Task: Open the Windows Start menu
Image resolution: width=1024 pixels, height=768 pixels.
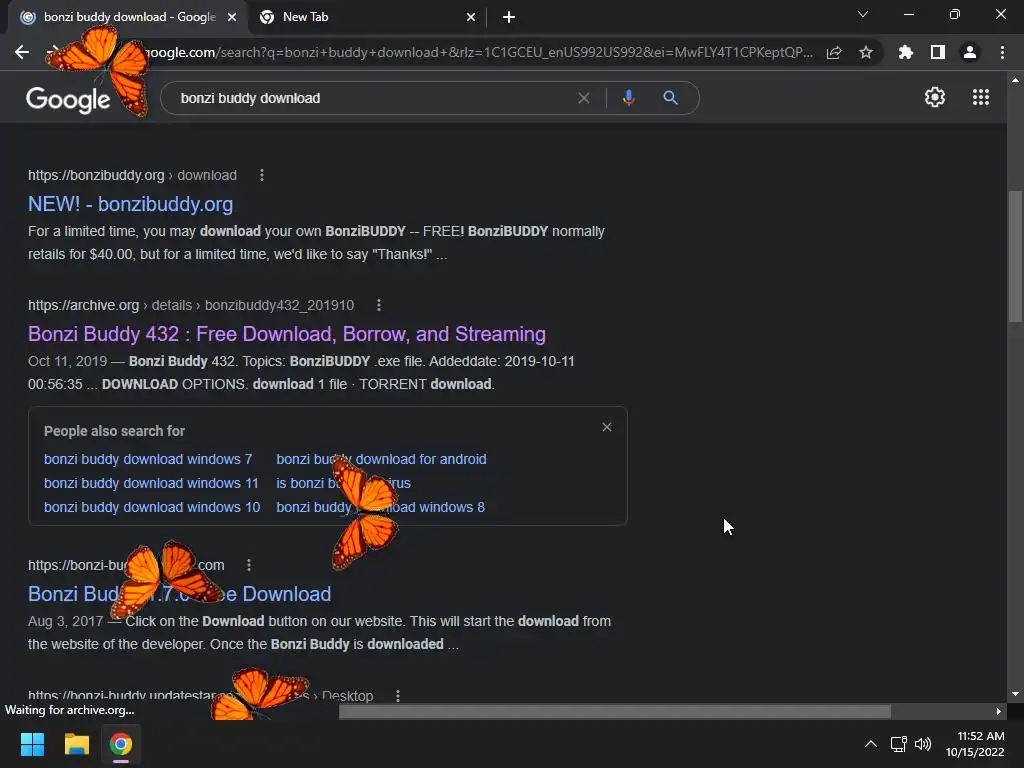Action: coord(32,744)
